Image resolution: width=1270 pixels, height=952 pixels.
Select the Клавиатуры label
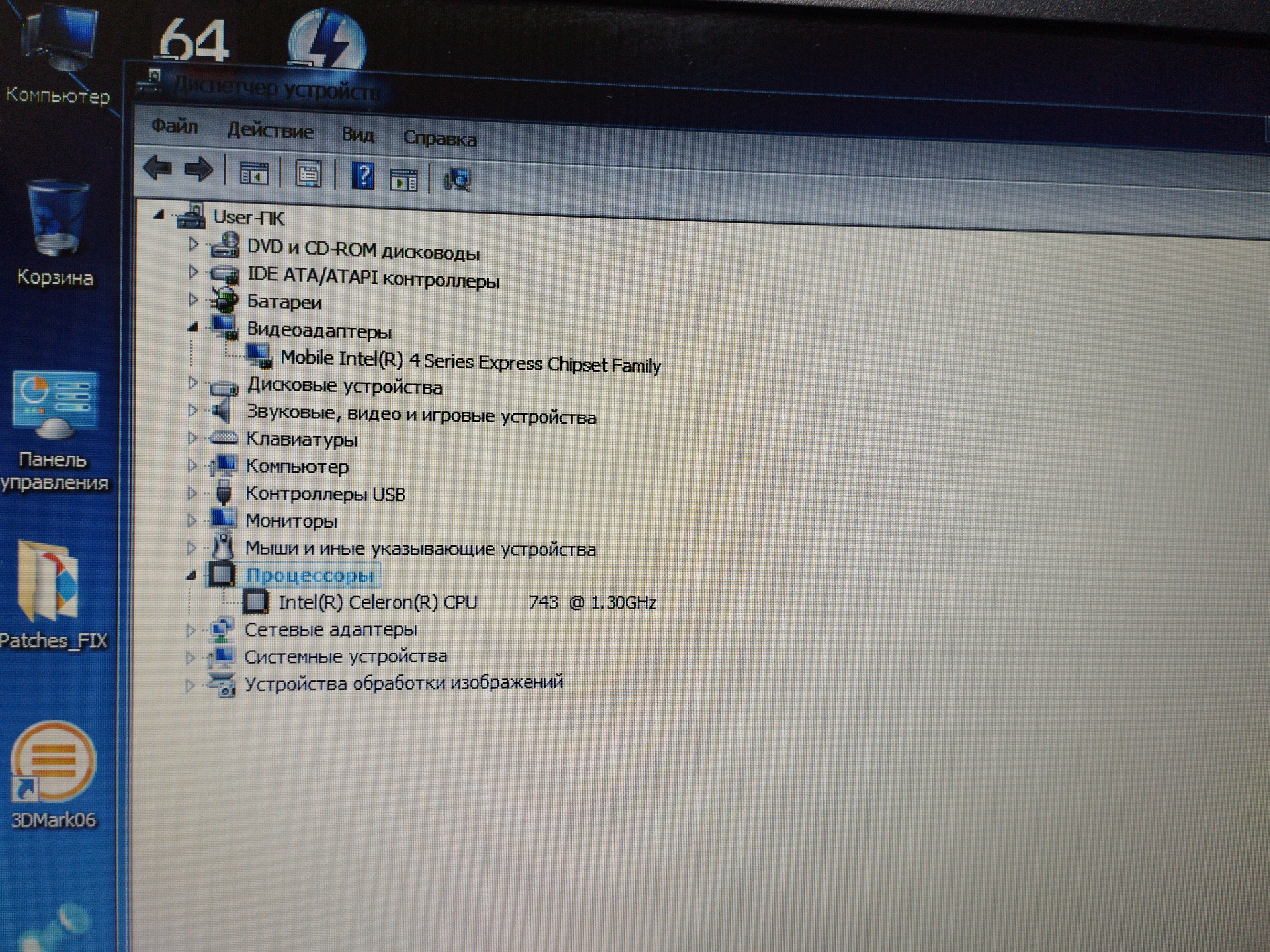pos(302,439)
